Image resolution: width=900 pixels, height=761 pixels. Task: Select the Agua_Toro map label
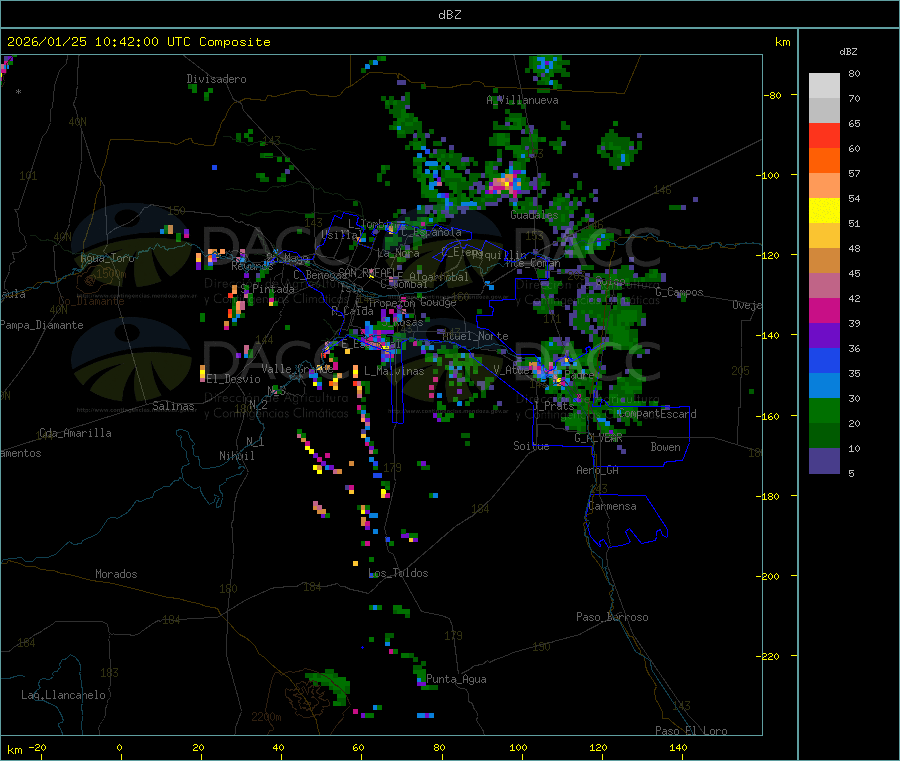point(107,258)
